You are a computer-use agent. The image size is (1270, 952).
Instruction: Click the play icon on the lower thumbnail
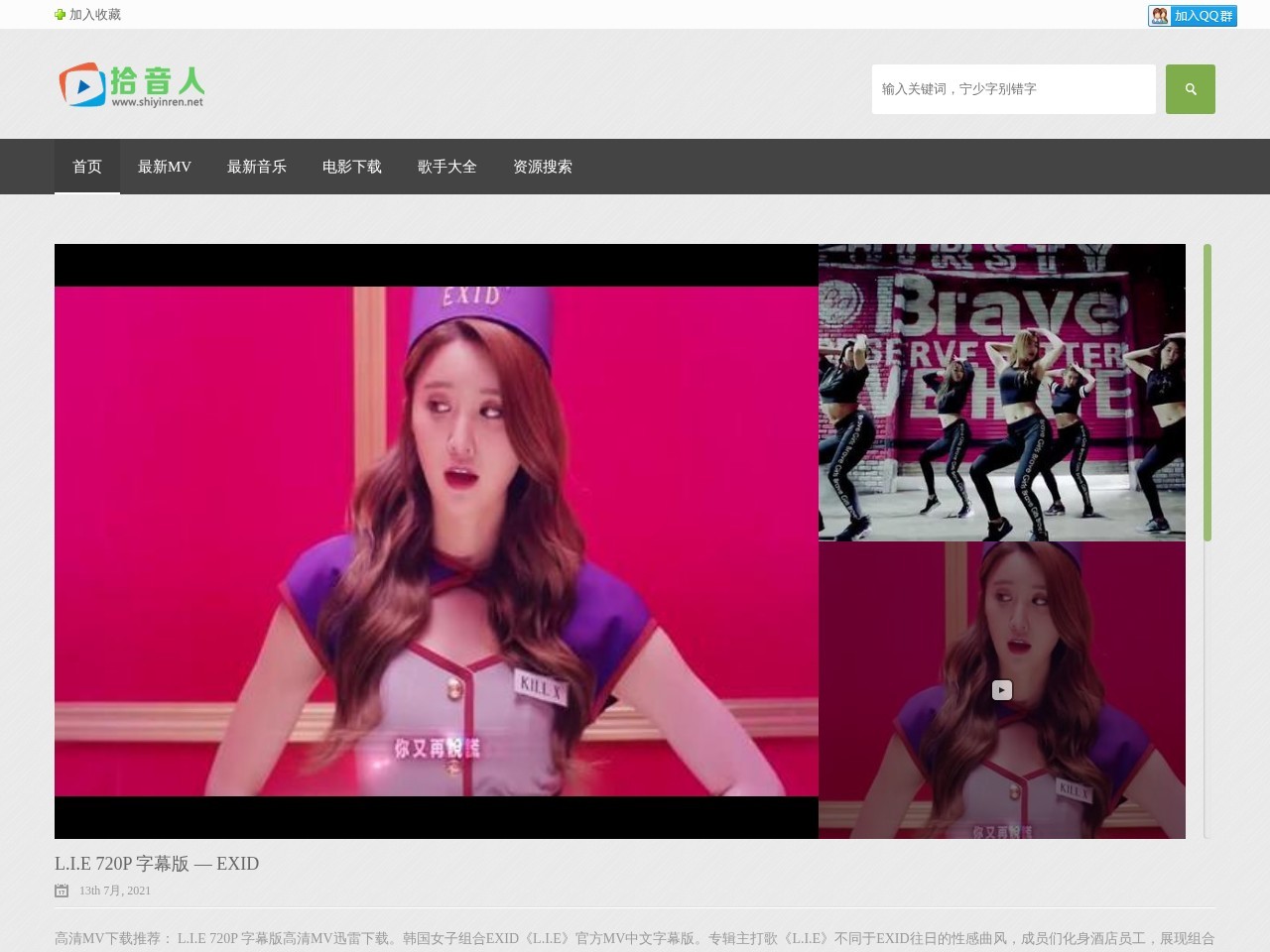coord(1002,690)
